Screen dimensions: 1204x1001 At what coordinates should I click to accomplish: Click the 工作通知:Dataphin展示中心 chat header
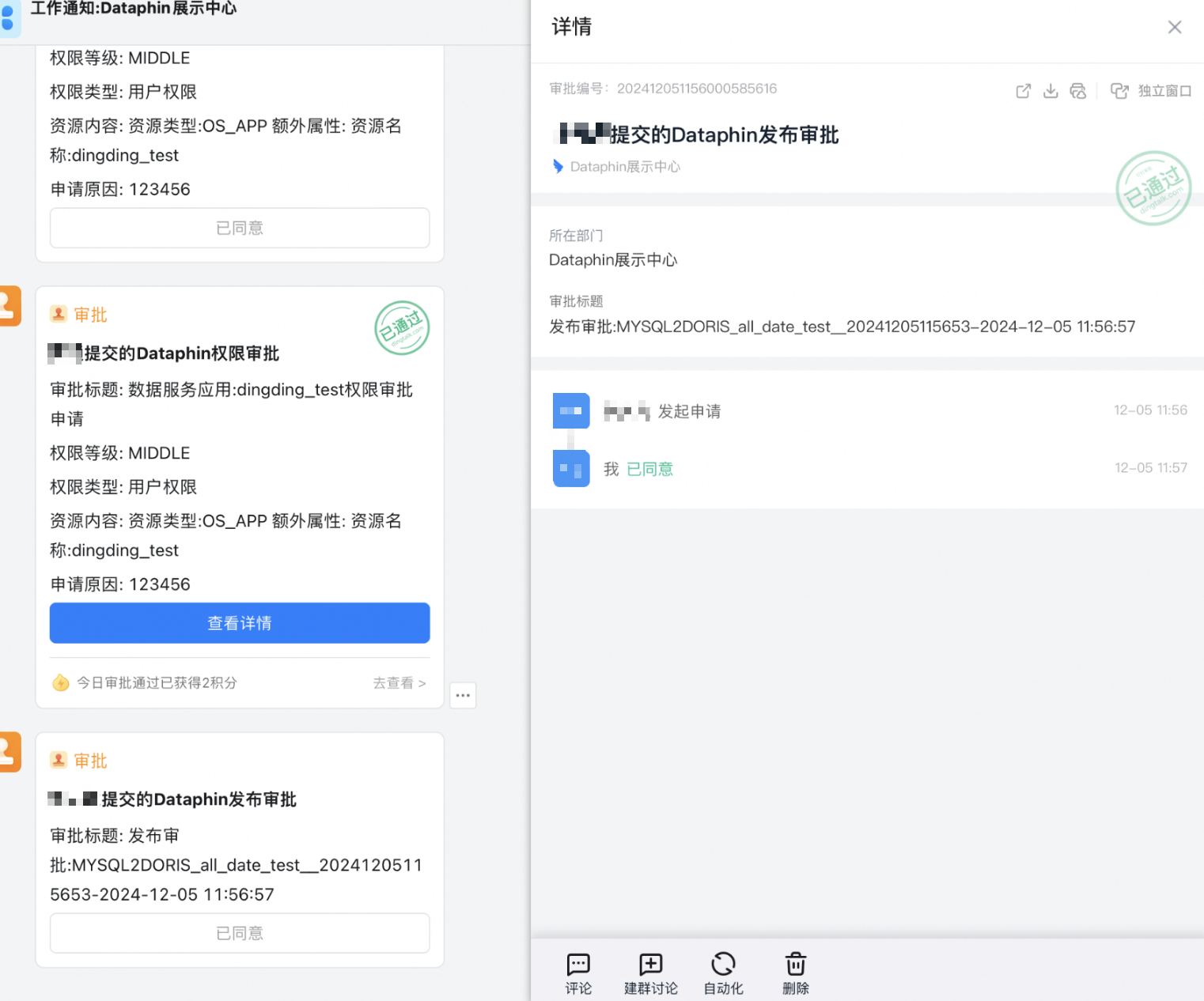click(x=134, y=9)
